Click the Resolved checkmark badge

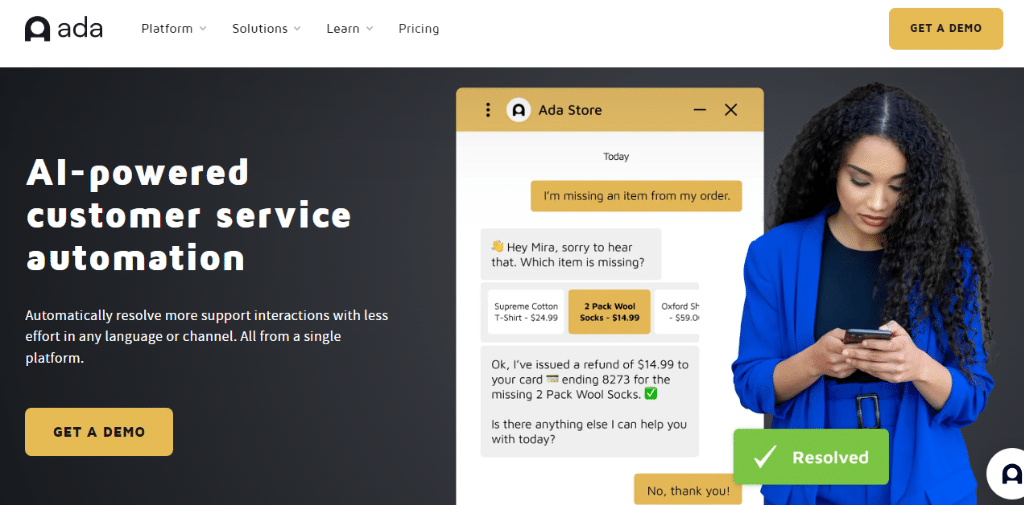(x=810, y=457)
